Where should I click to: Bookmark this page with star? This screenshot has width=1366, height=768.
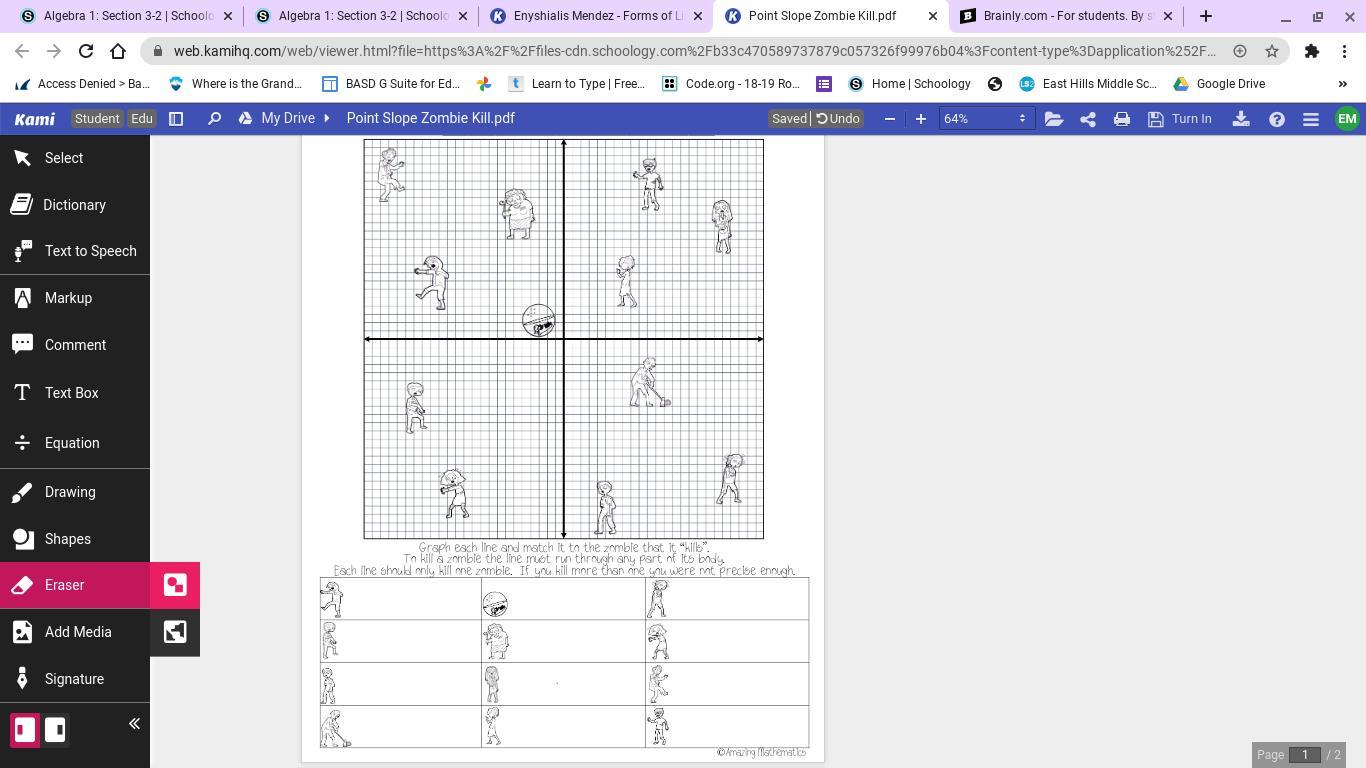(1272, 51)
